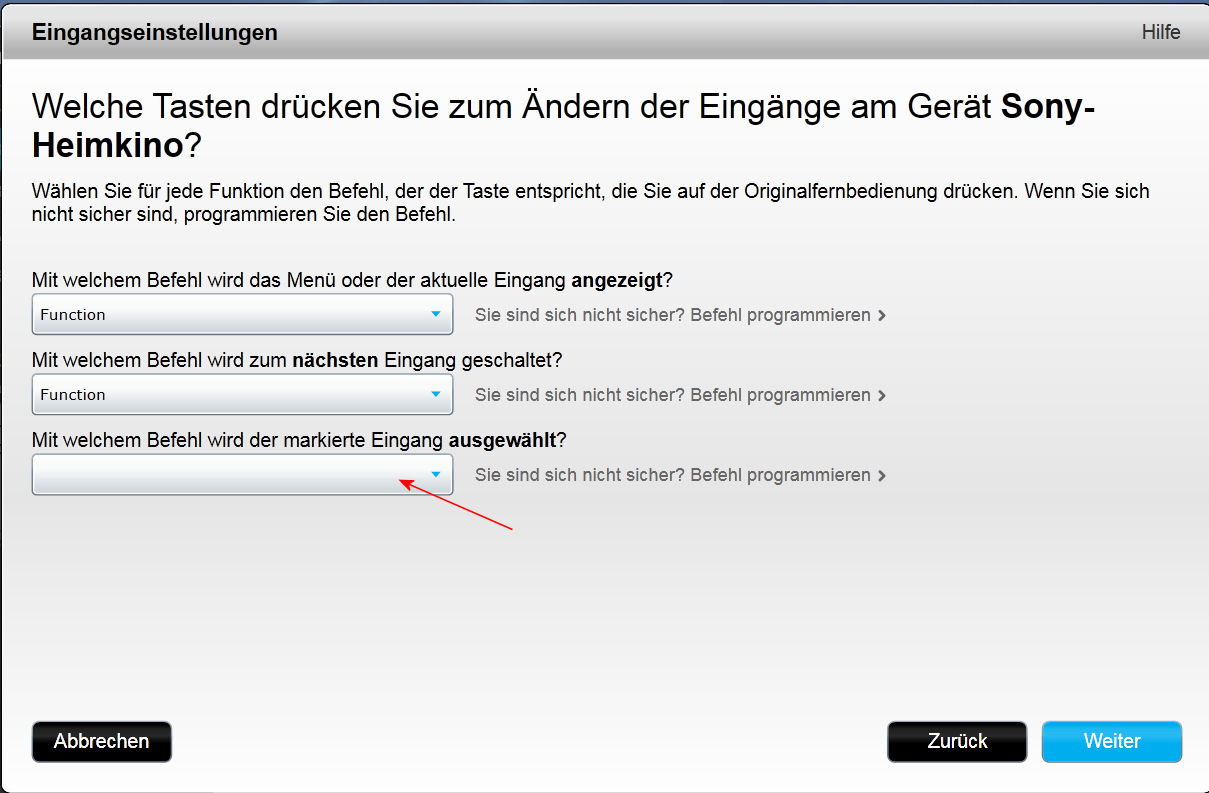Click the 'Eingangseinstellungen' dialog title
This screenshot has height=793, width=1209.
point(155,32)
